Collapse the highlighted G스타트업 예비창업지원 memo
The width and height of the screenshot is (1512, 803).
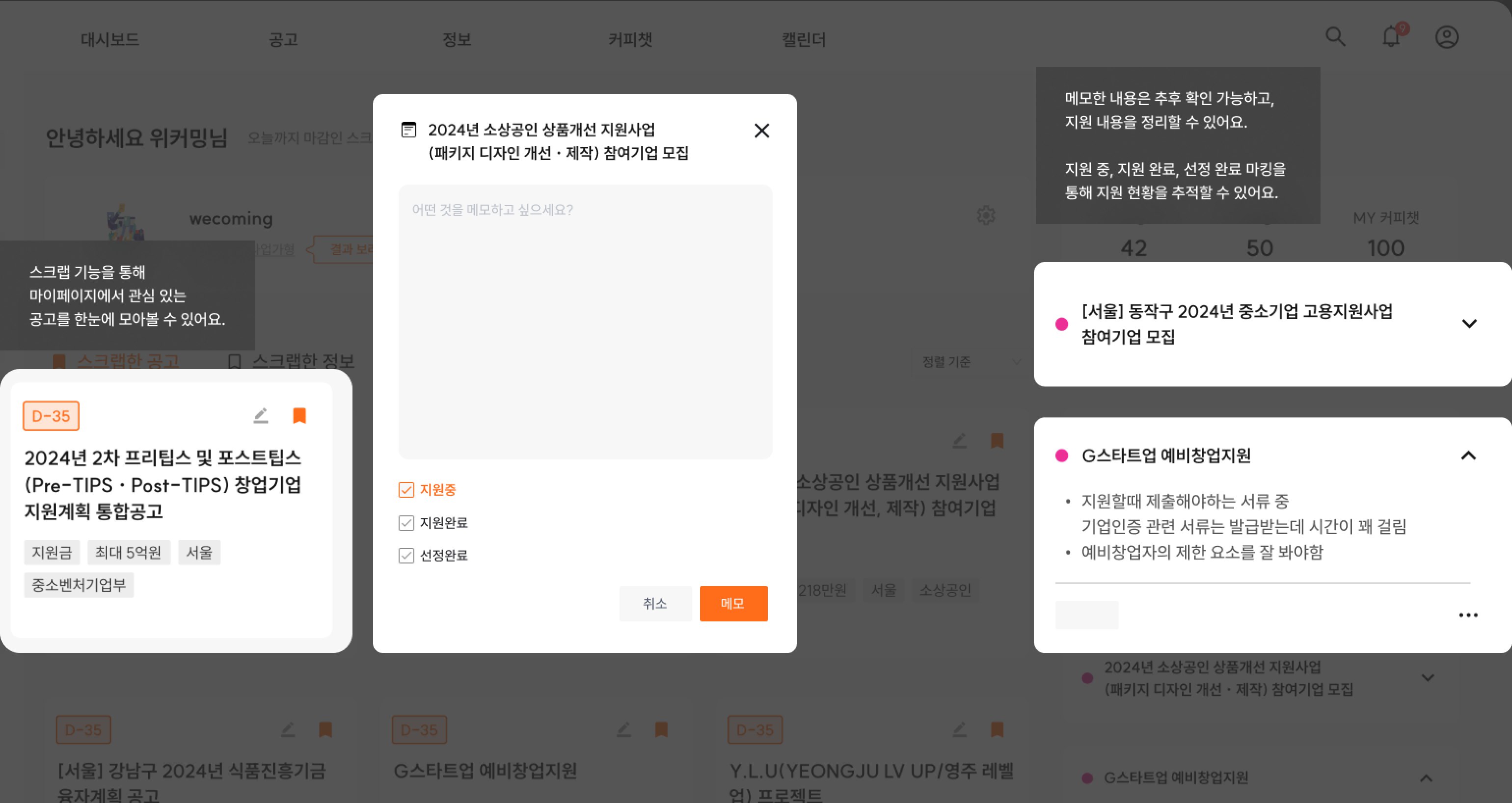1468,455
